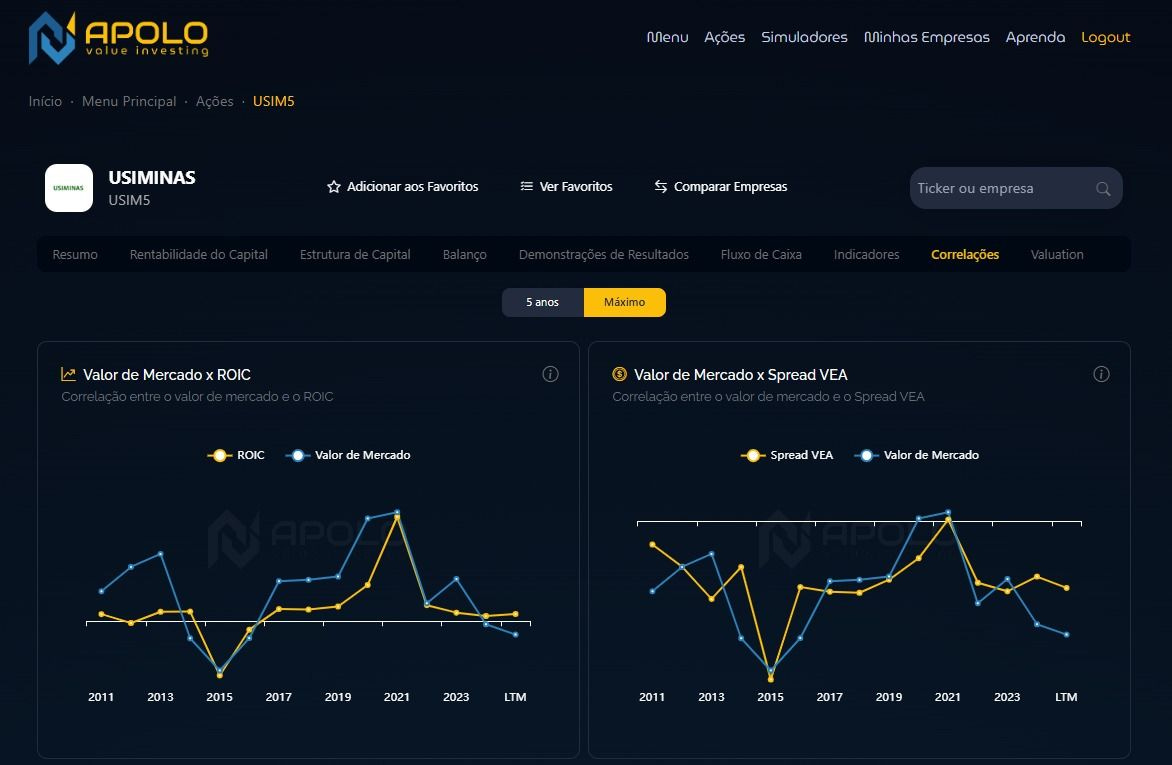Go to Início breadcrumb
Image resolution: width=1172 pixels, height=765 pixels.
[45, 101]
